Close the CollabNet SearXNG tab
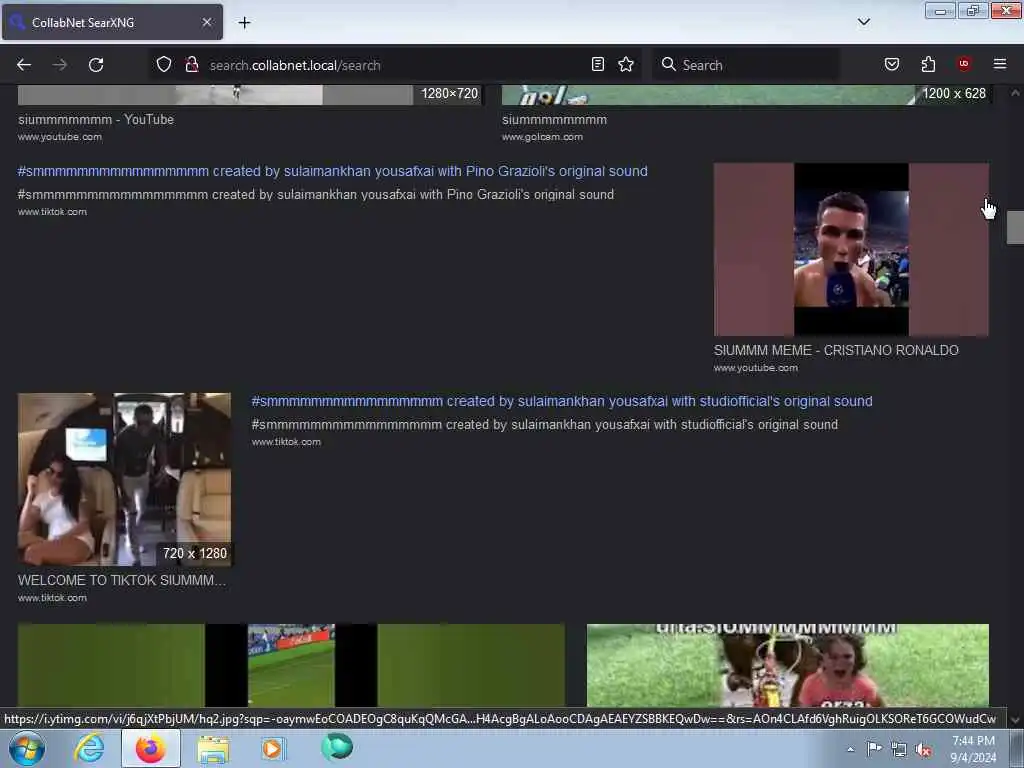1024x768 pixels. coord(206,22)
